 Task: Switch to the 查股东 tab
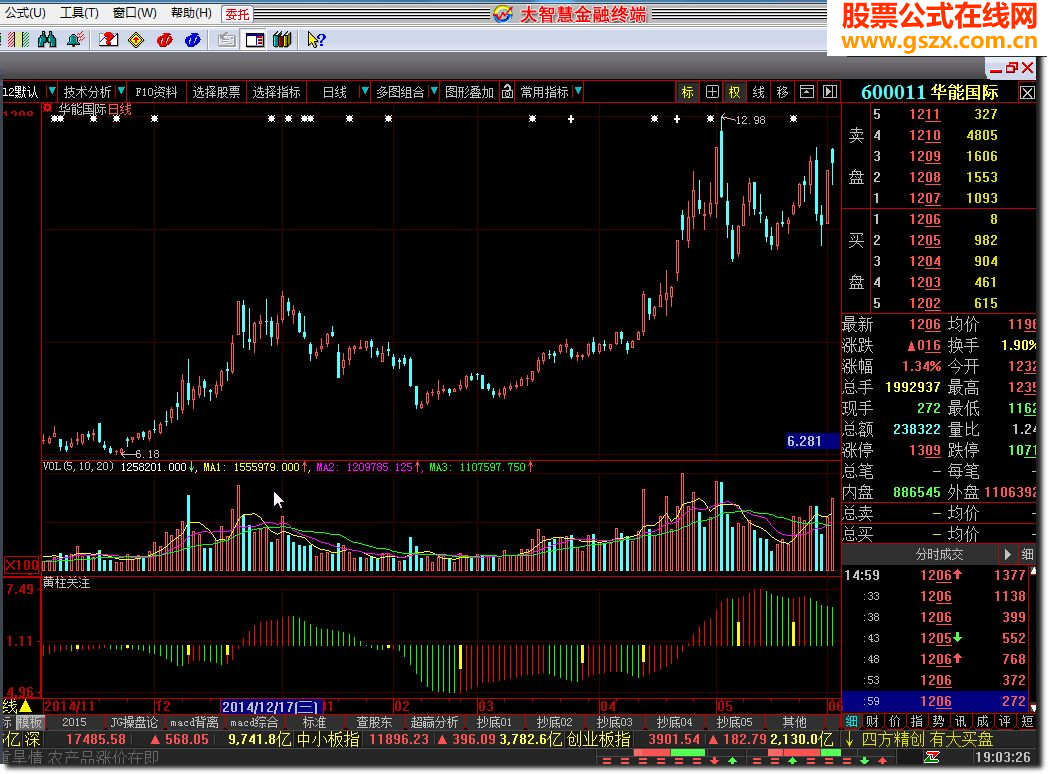pyautogui.click(x=374, y=722)
